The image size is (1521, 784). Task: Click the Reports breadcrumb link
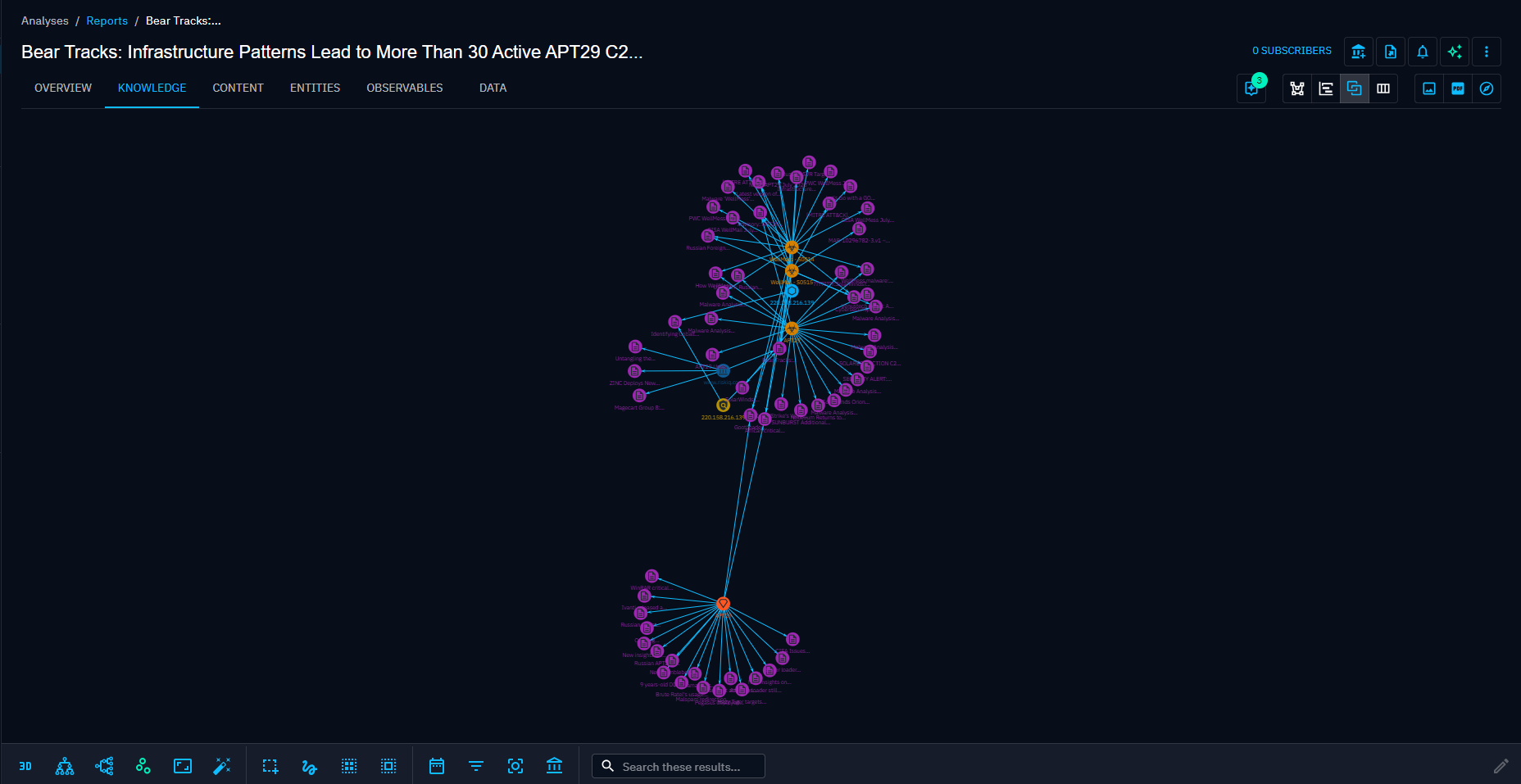[x=107, y=20]
